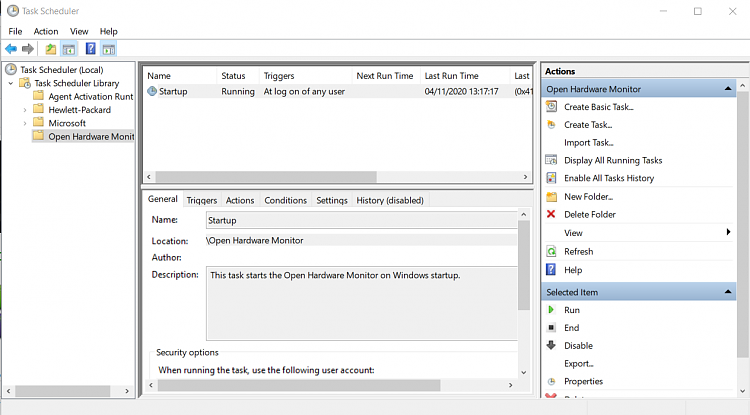Switch to the History (disabled) tab
The image size is (750, 415).
(390, 200)
